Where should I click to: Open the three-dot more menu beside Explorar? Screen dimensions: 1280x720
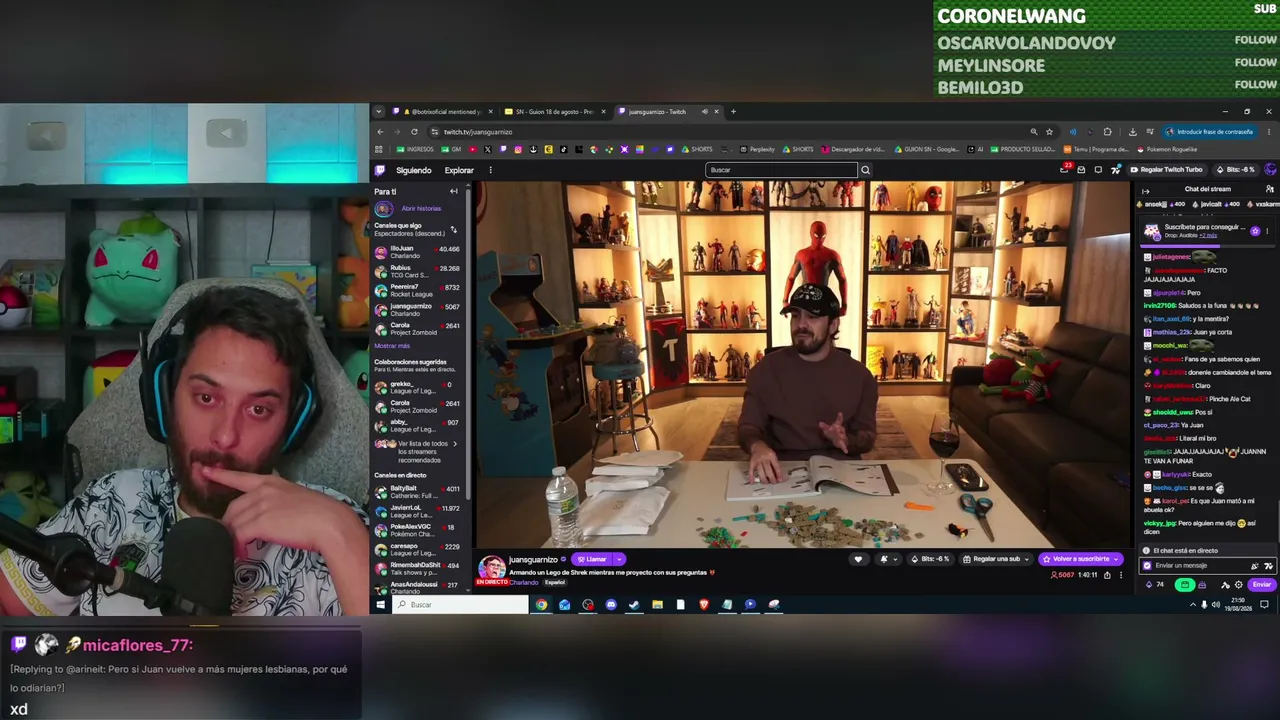[x=490, y=170]
